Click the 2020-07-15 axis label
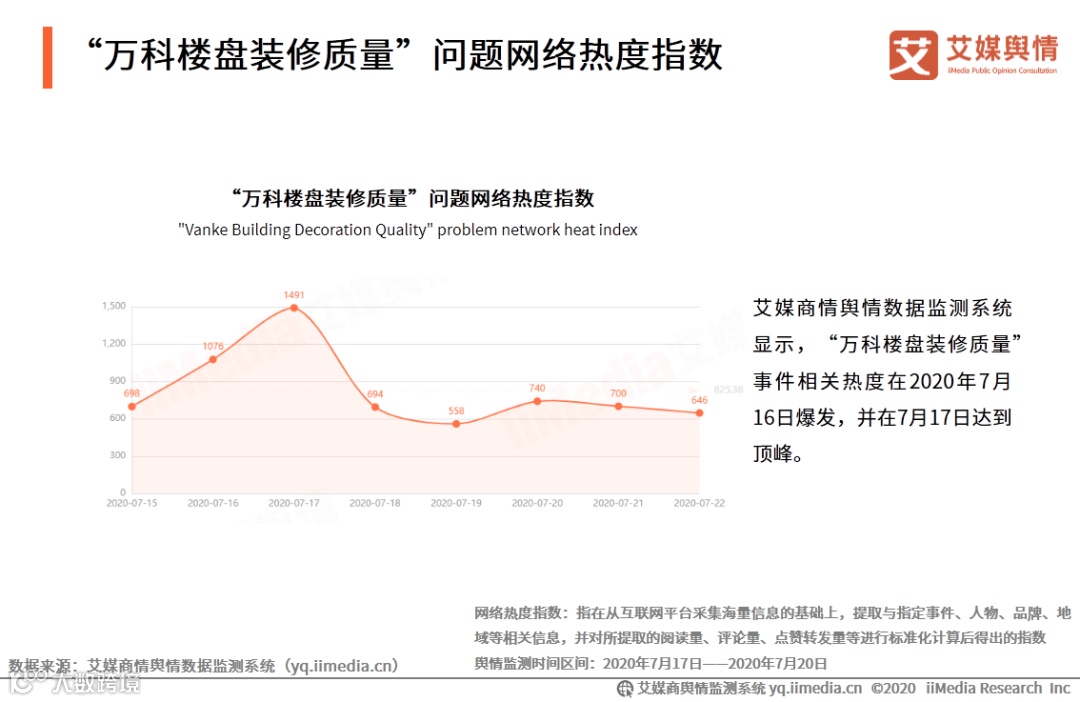The width and height of the screenshot is (1080, 702). pos(132,504)
